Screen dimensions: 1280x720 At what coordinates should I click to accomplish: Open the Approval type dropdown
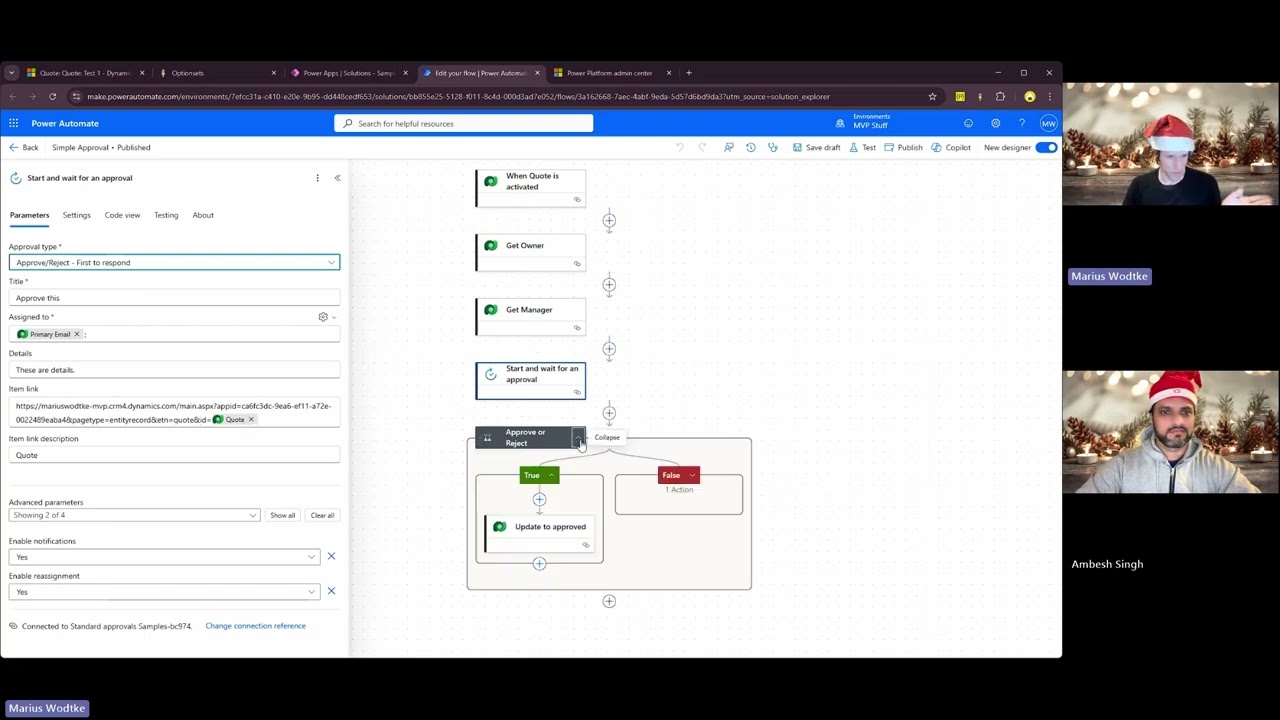pyautogui.click(x=174, y=262)
